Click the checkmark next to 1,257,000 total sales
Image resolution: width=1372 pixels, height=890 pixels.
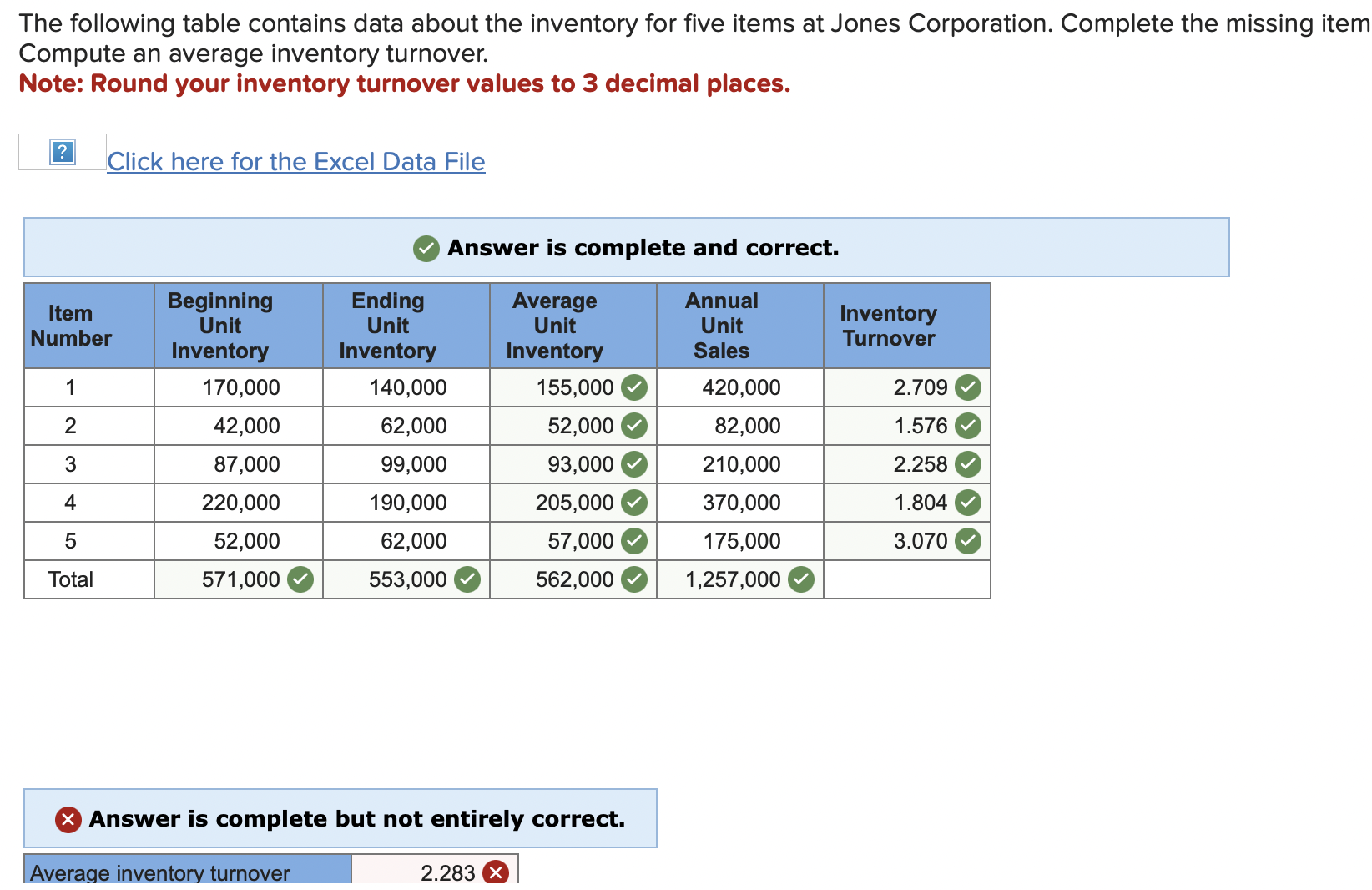tap(800, 579)
